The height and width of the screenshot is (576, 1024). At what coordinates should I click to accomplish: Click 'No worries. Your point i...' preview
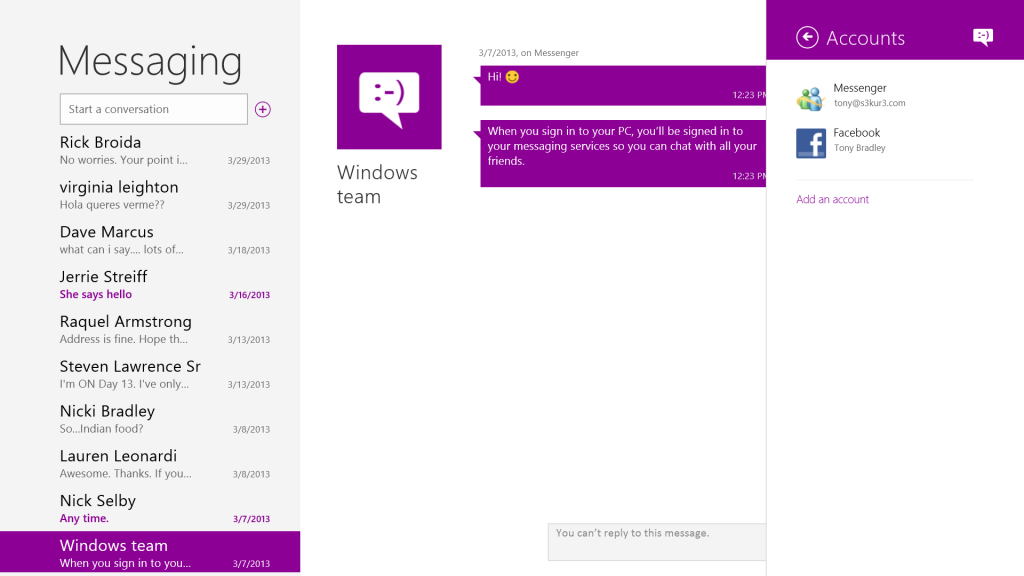pyautogui.click(x=123, y=160)
